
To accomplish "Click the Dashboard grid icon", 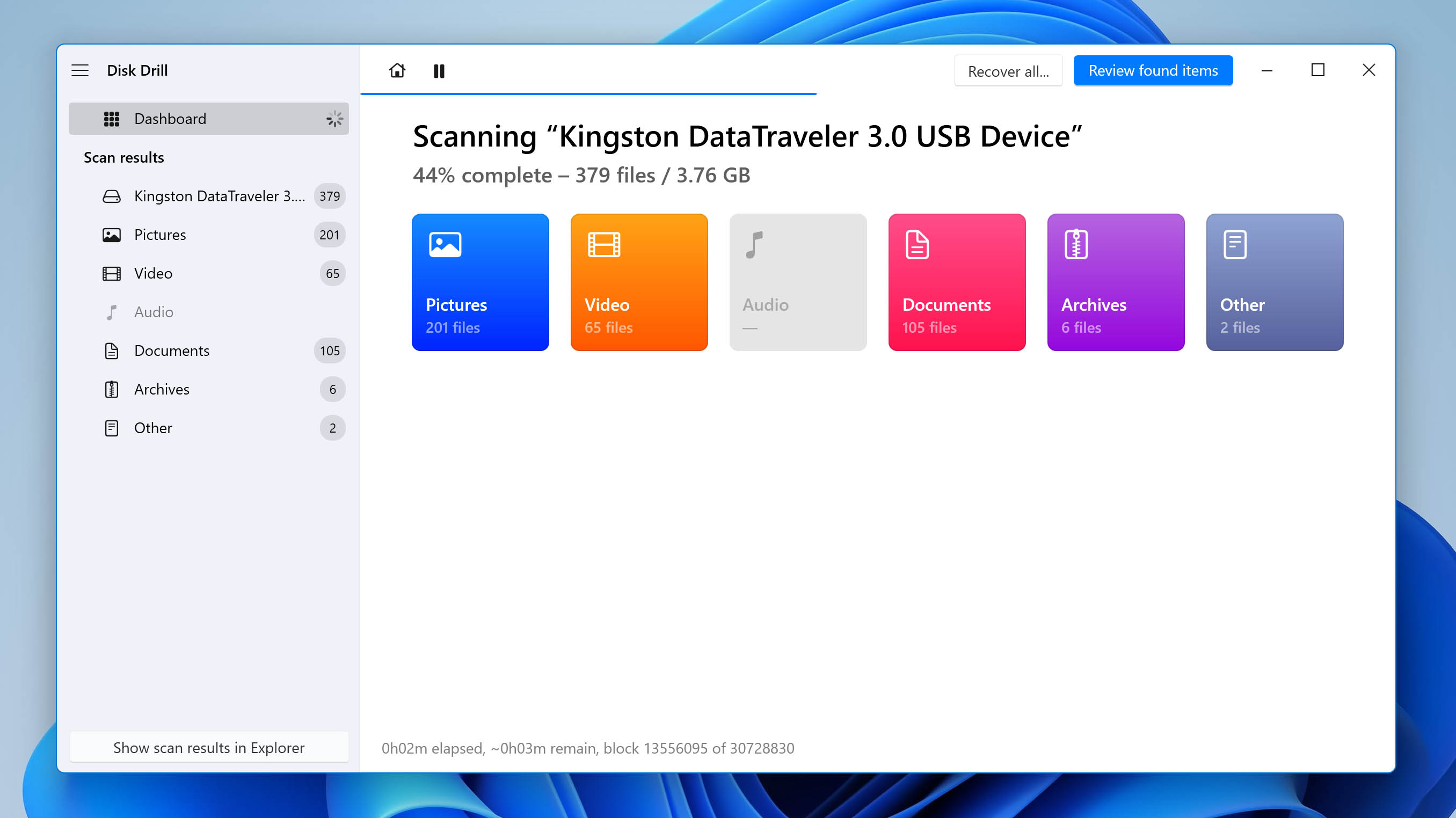I will click(111, 119).
